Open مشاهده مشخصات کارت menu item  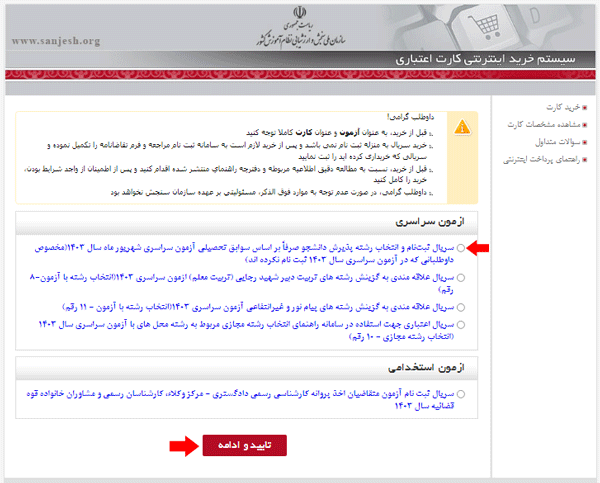[x=544, y=124]
